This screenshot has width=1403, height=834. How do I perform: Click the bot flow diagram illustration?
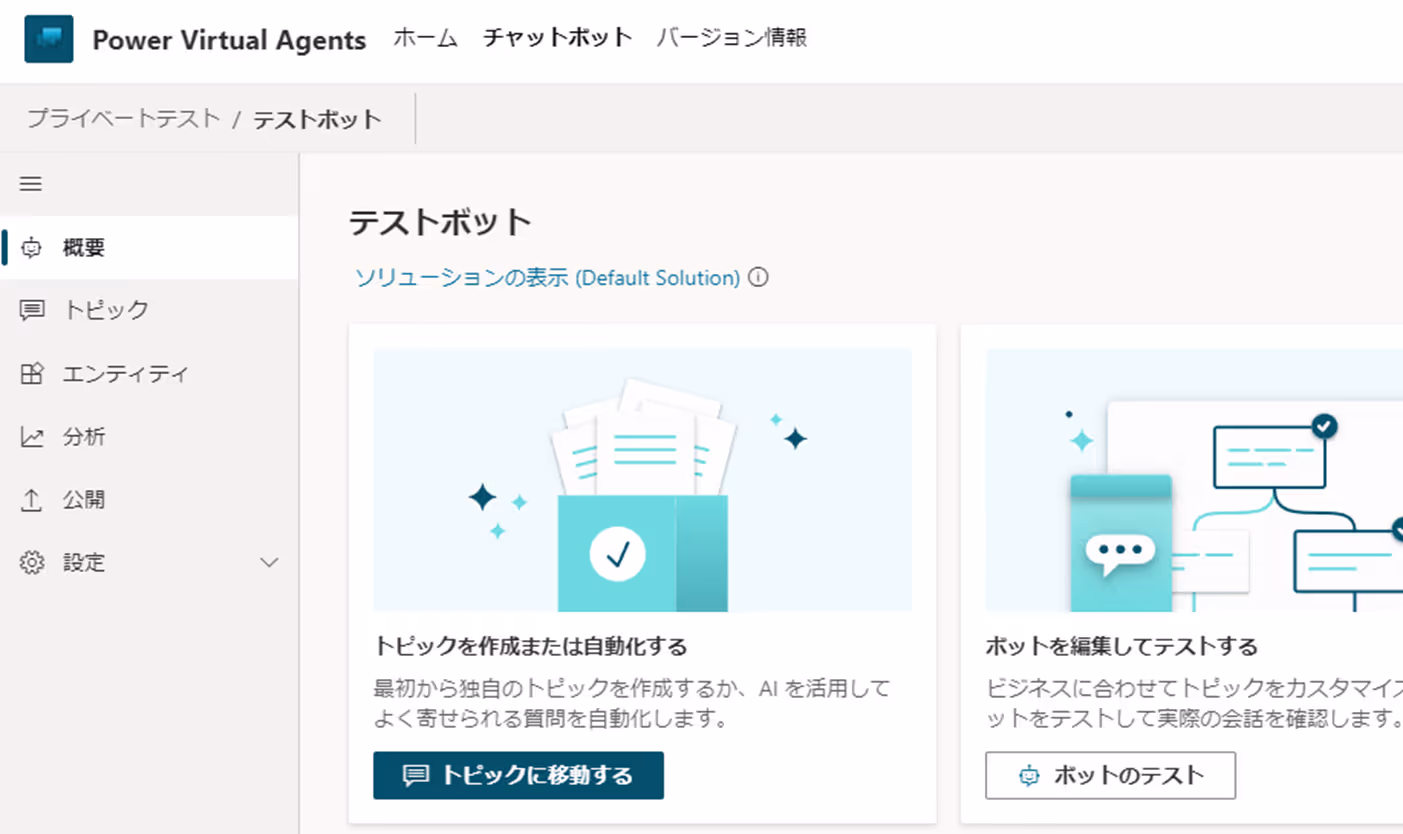(1194, 480)
